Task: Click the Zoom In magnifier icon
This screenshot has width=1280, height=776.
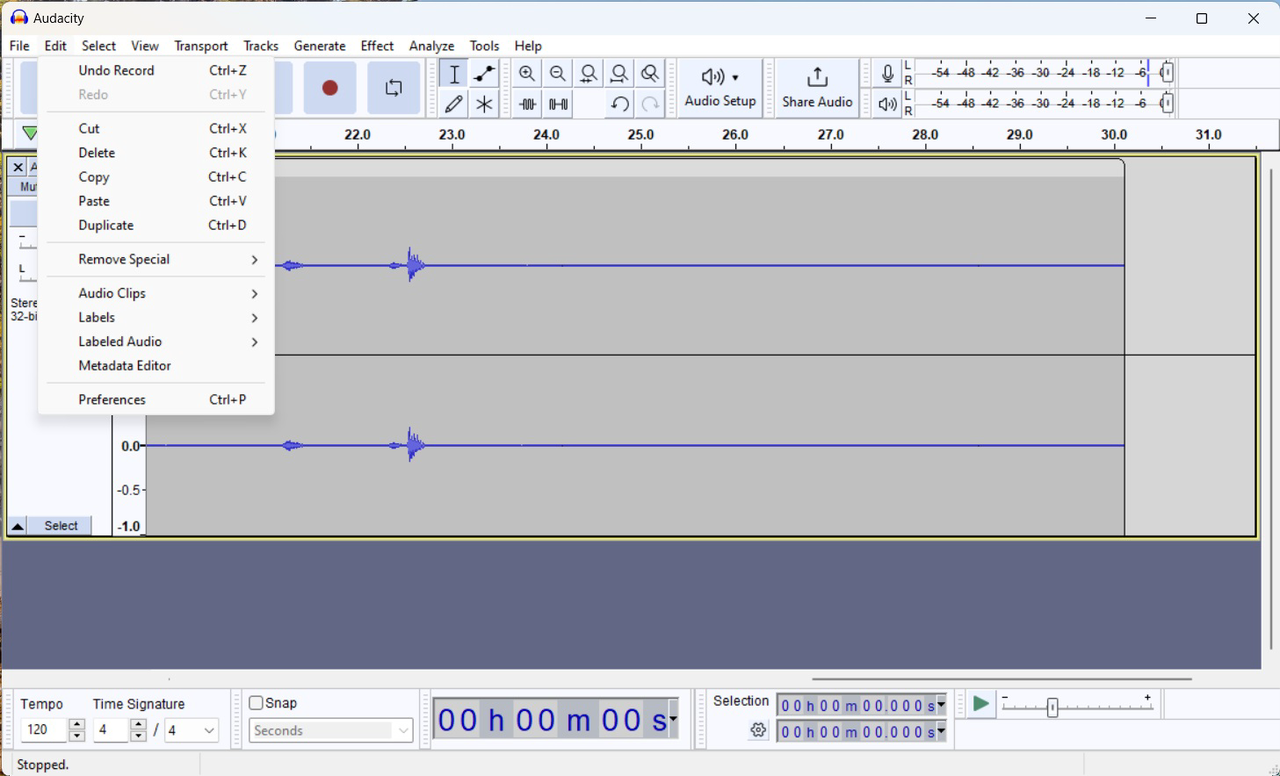Action: [527, 73]
